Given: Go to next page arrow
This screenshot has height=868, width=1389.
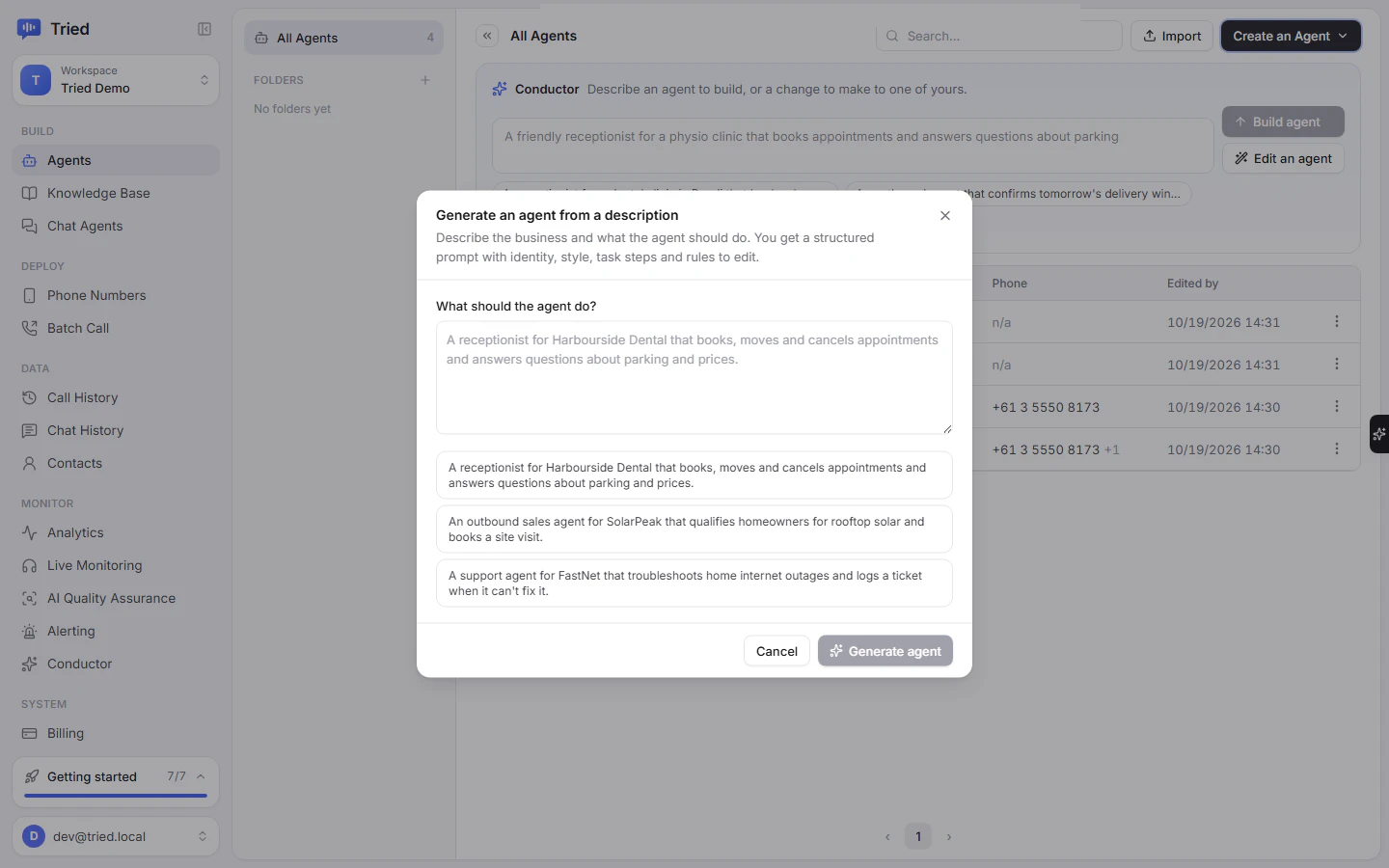Looking at the screenshot, I should click(x=949, y=837).
